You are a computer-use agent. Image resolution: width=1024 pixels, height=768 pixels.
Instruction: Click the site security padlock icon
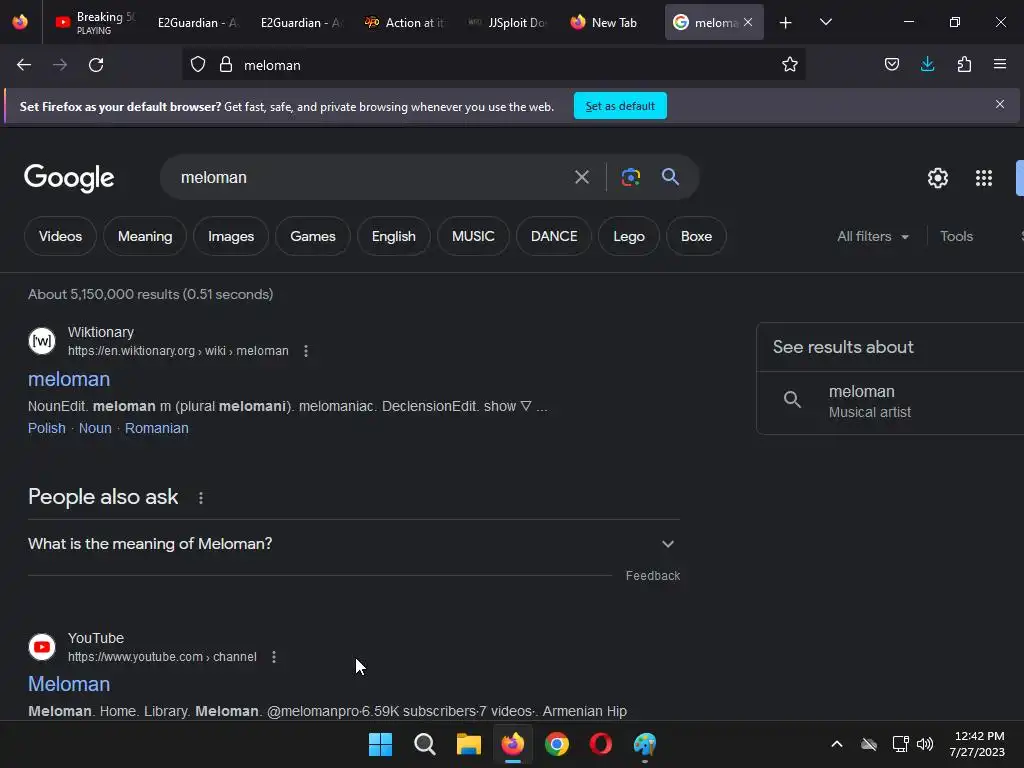tap(226, 65)
